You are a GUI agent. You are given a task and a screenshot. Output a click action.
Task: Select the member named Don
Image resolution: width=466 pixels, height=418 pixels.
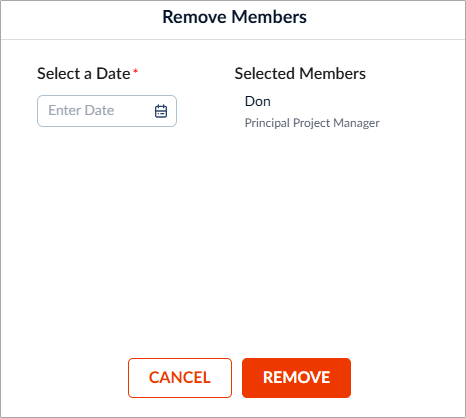pyautogui.click(x=258, y=101)
